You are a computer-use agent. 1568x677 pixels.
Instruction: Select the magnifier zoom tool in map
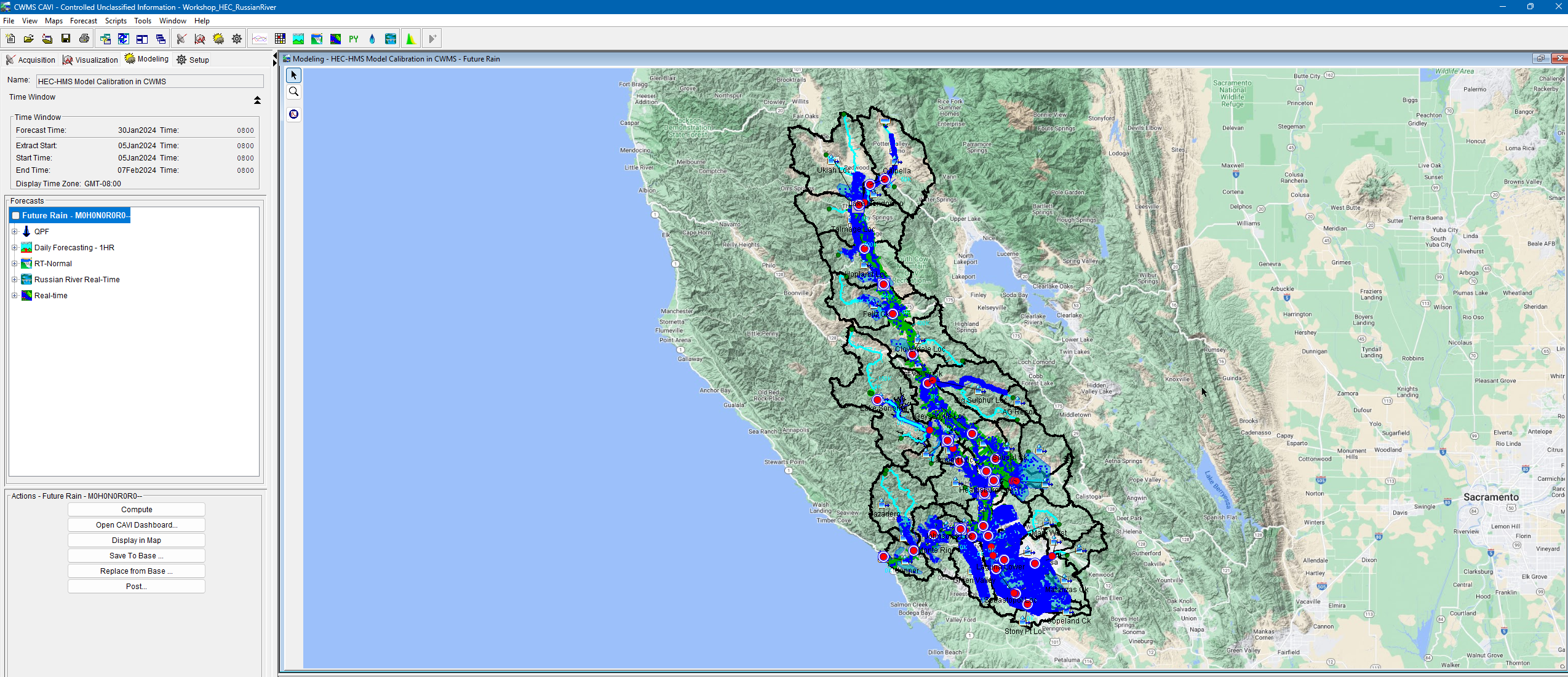[294, 92]
